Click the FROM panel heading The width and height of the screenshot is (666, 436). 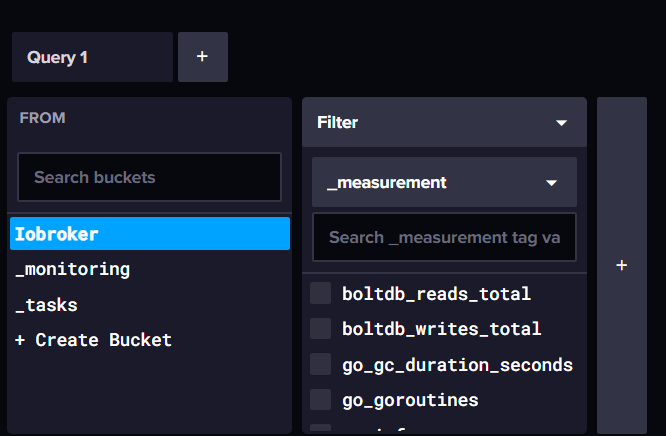(42, 117)
